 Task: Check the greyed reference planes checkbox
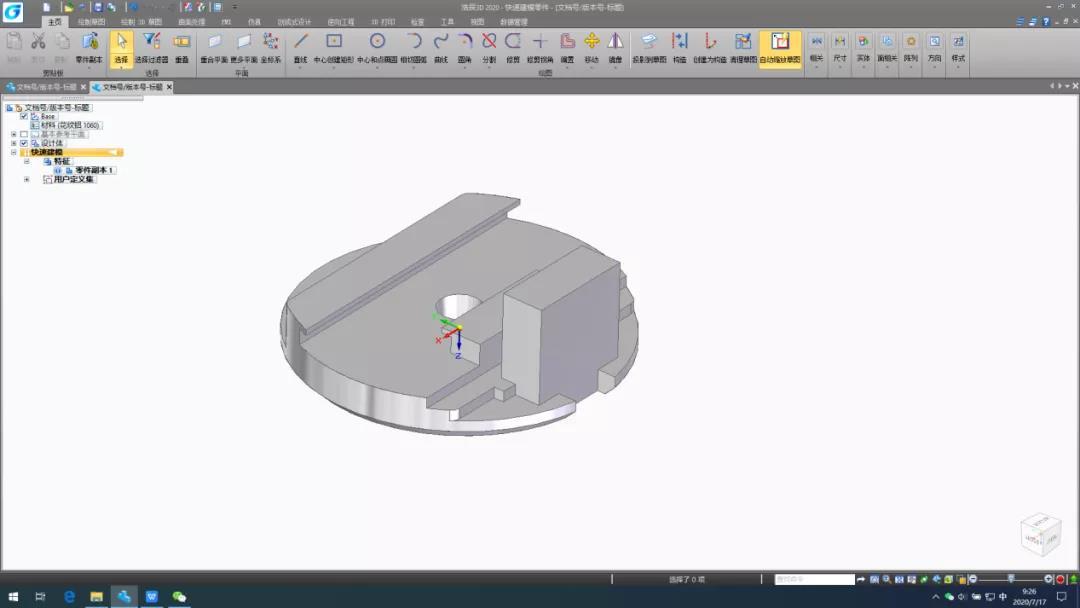pos(23,134)
